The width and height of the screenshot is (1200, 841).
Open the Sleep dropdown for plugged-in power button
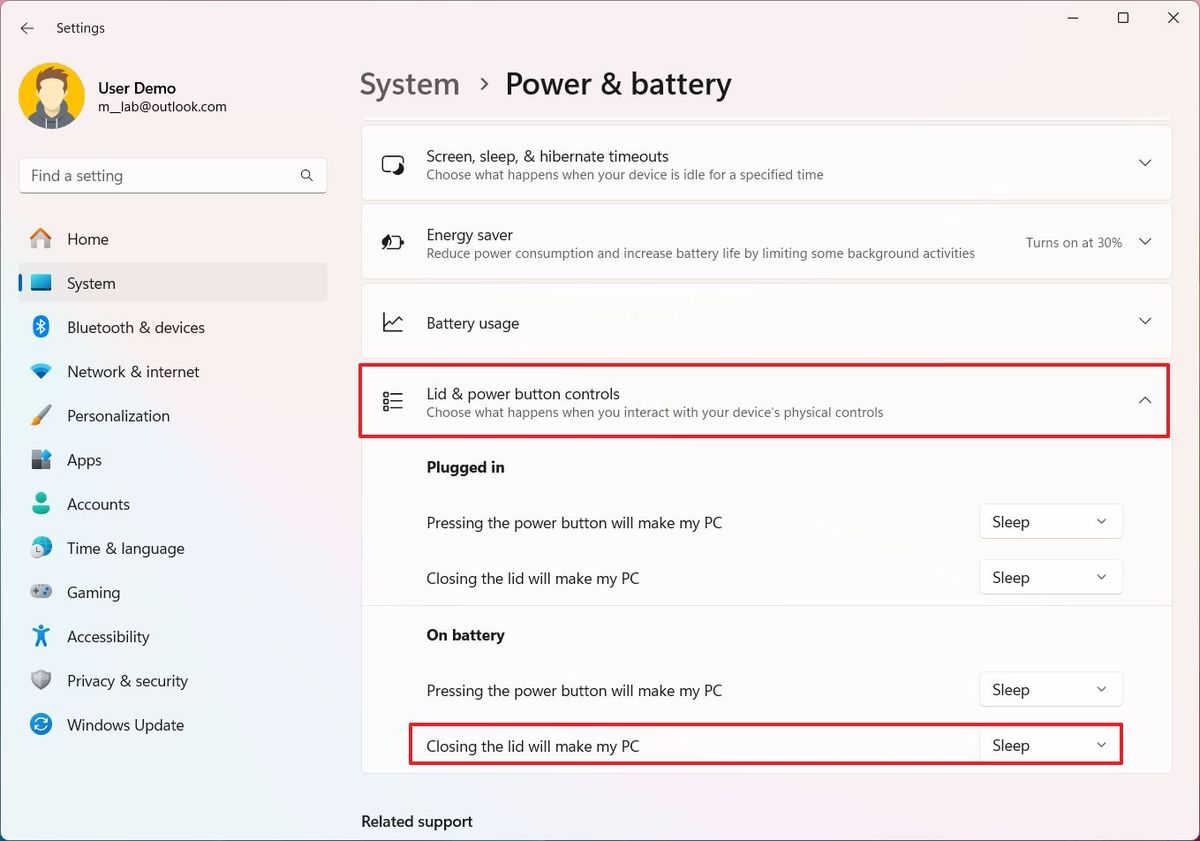click(x=1050, y=521)
